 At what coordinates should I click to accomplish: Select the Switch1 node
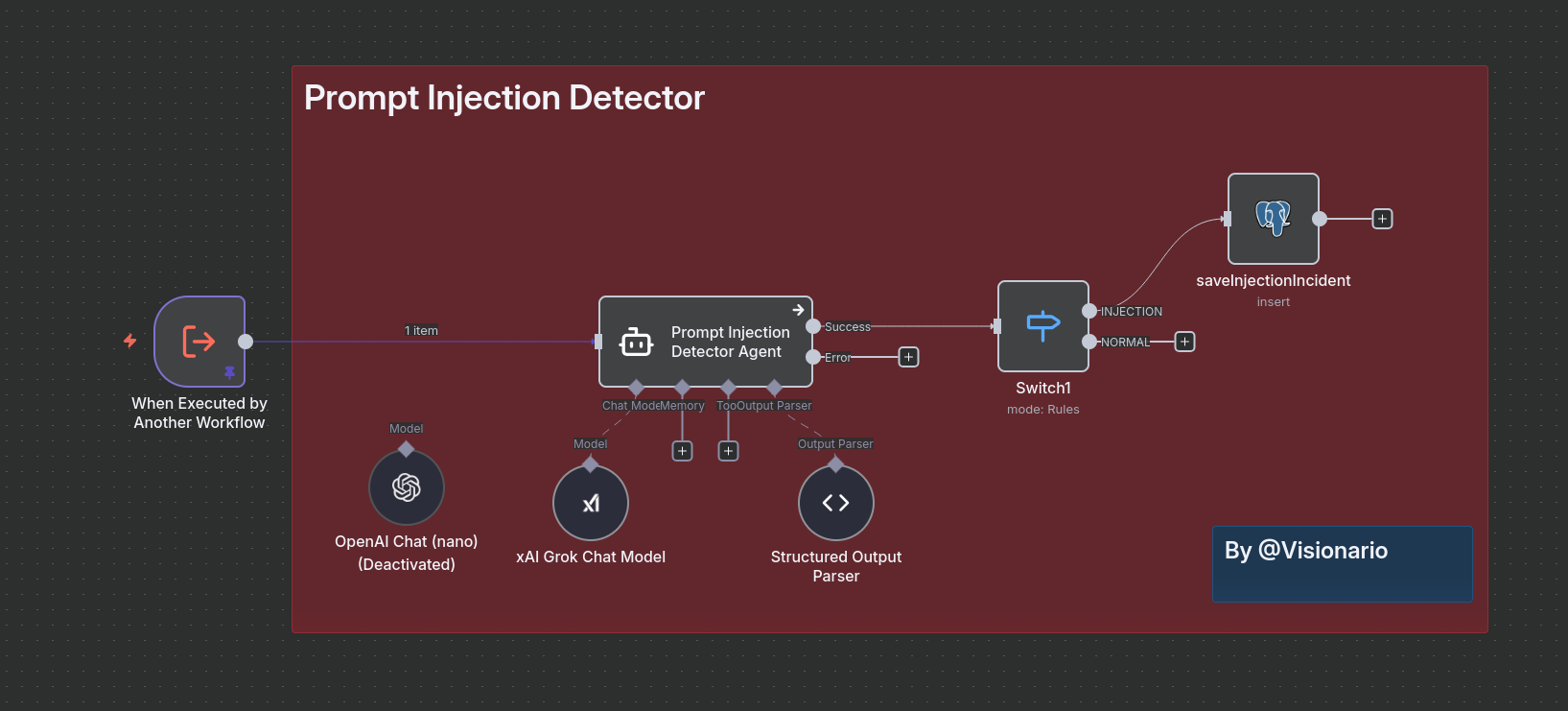[1043, 326]
